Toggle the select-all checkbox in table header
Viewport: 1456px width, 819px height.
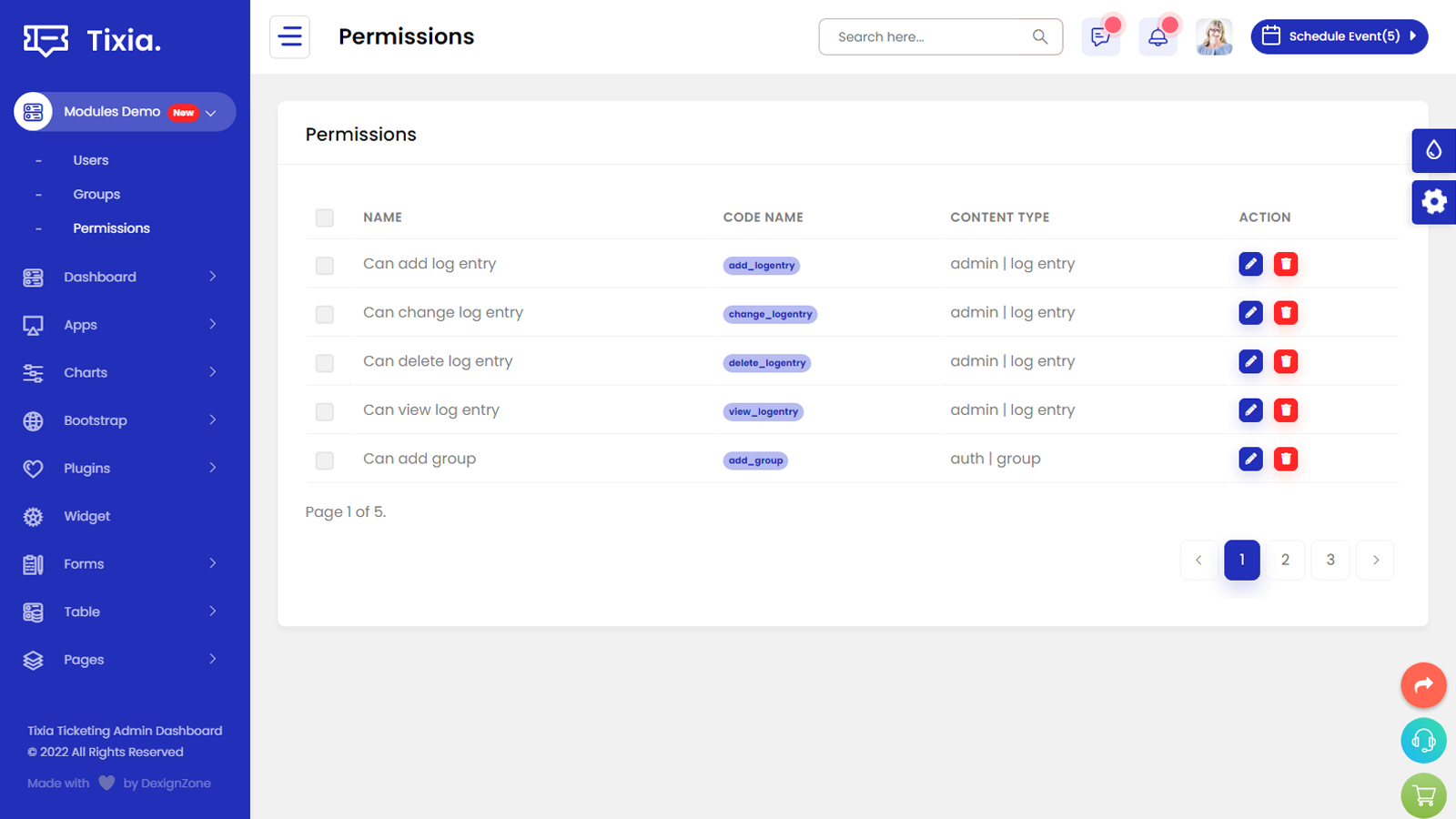pos(325,217)
